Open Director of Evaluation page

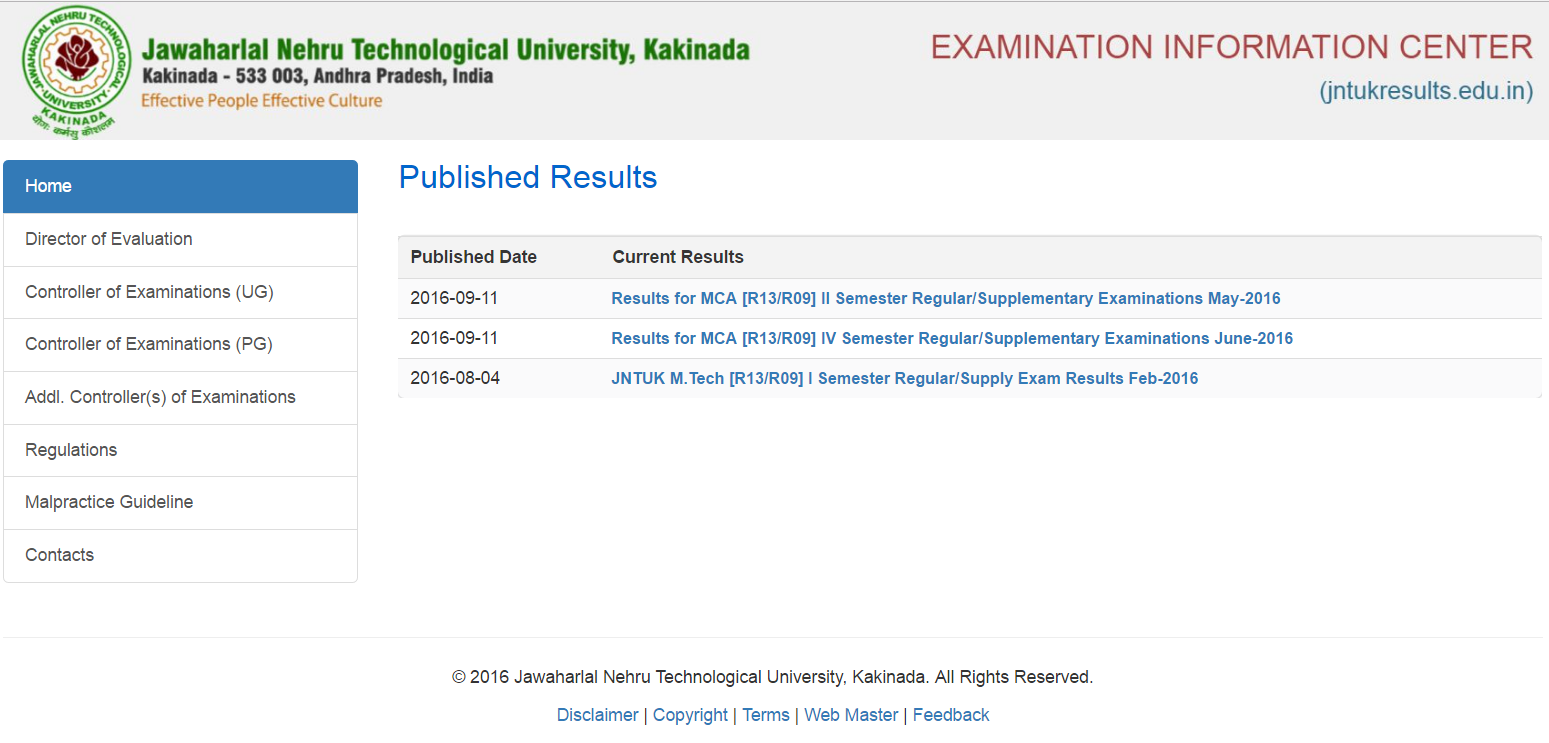[180, 239]
